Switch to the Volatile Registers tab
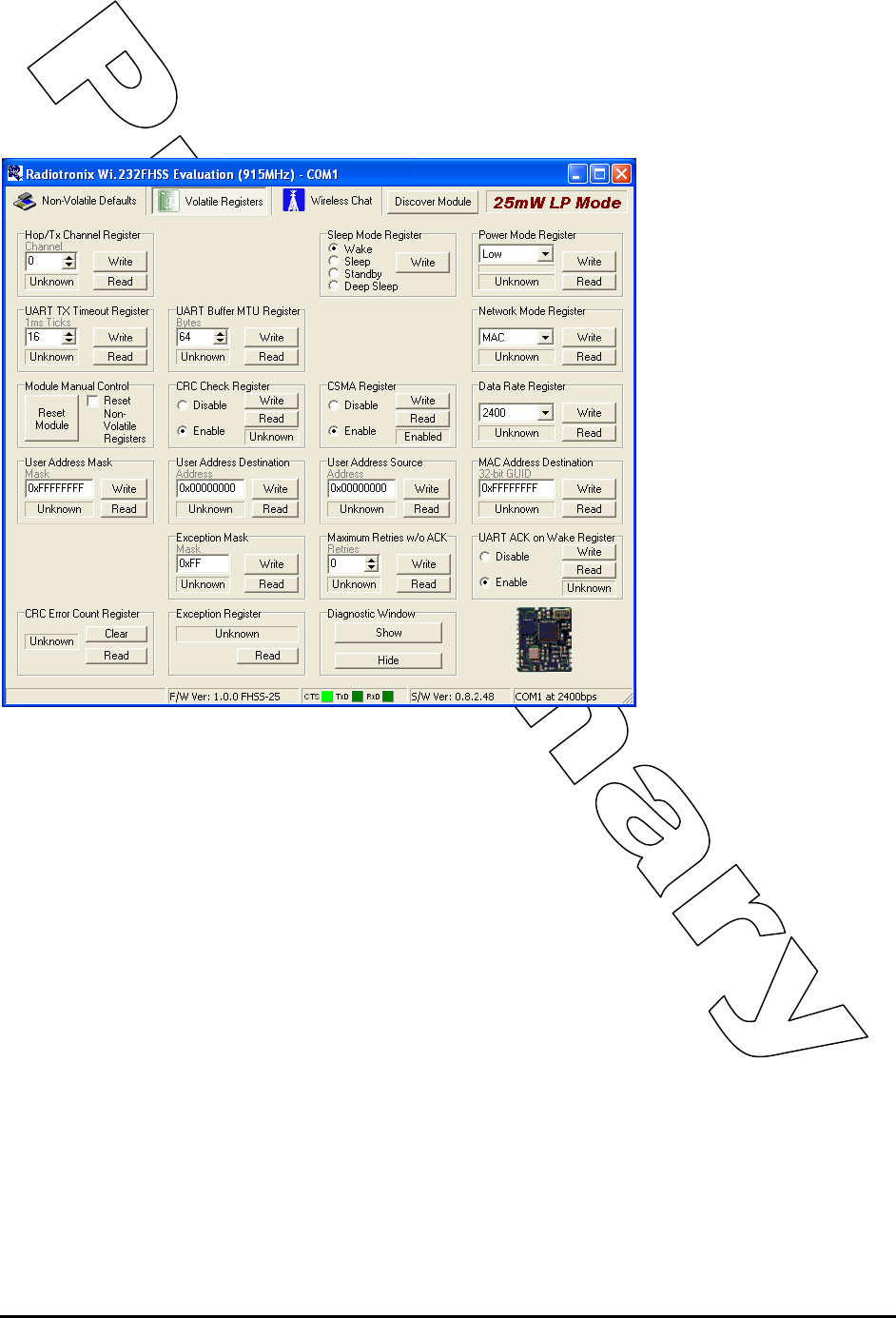This screenshot has height=1318, width=896. coord(211,201)
